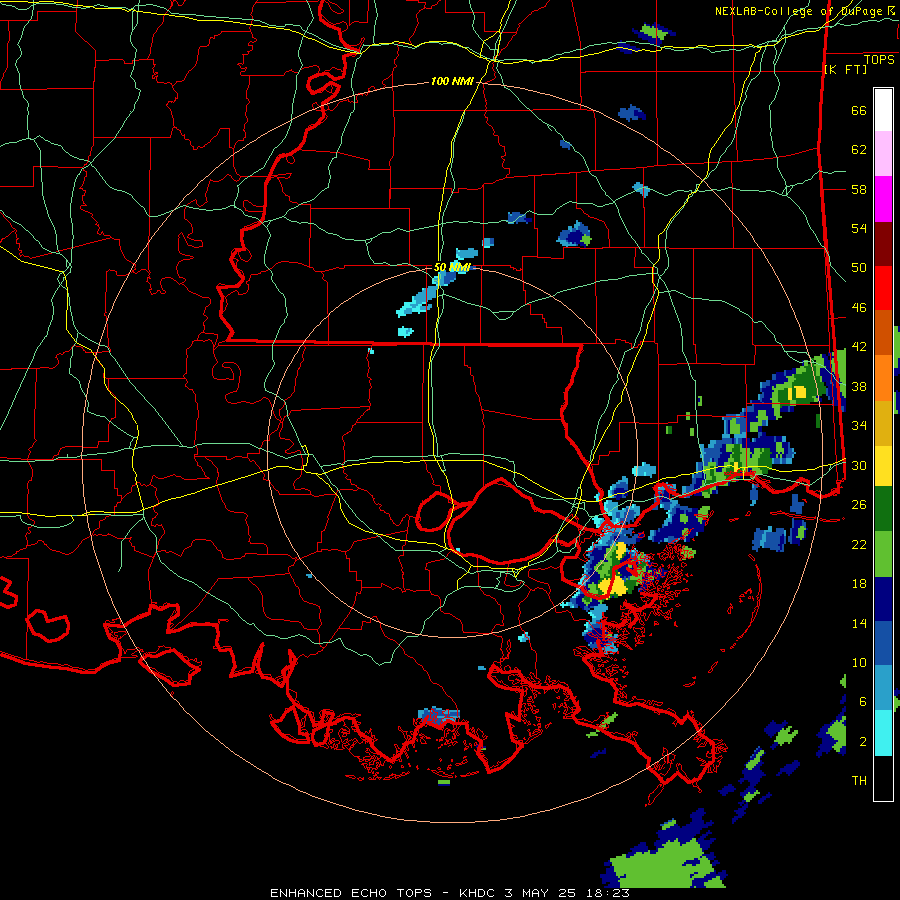The image size is (900, 900).
Task: Click the 26 legend value
Action: pos(859,505)
